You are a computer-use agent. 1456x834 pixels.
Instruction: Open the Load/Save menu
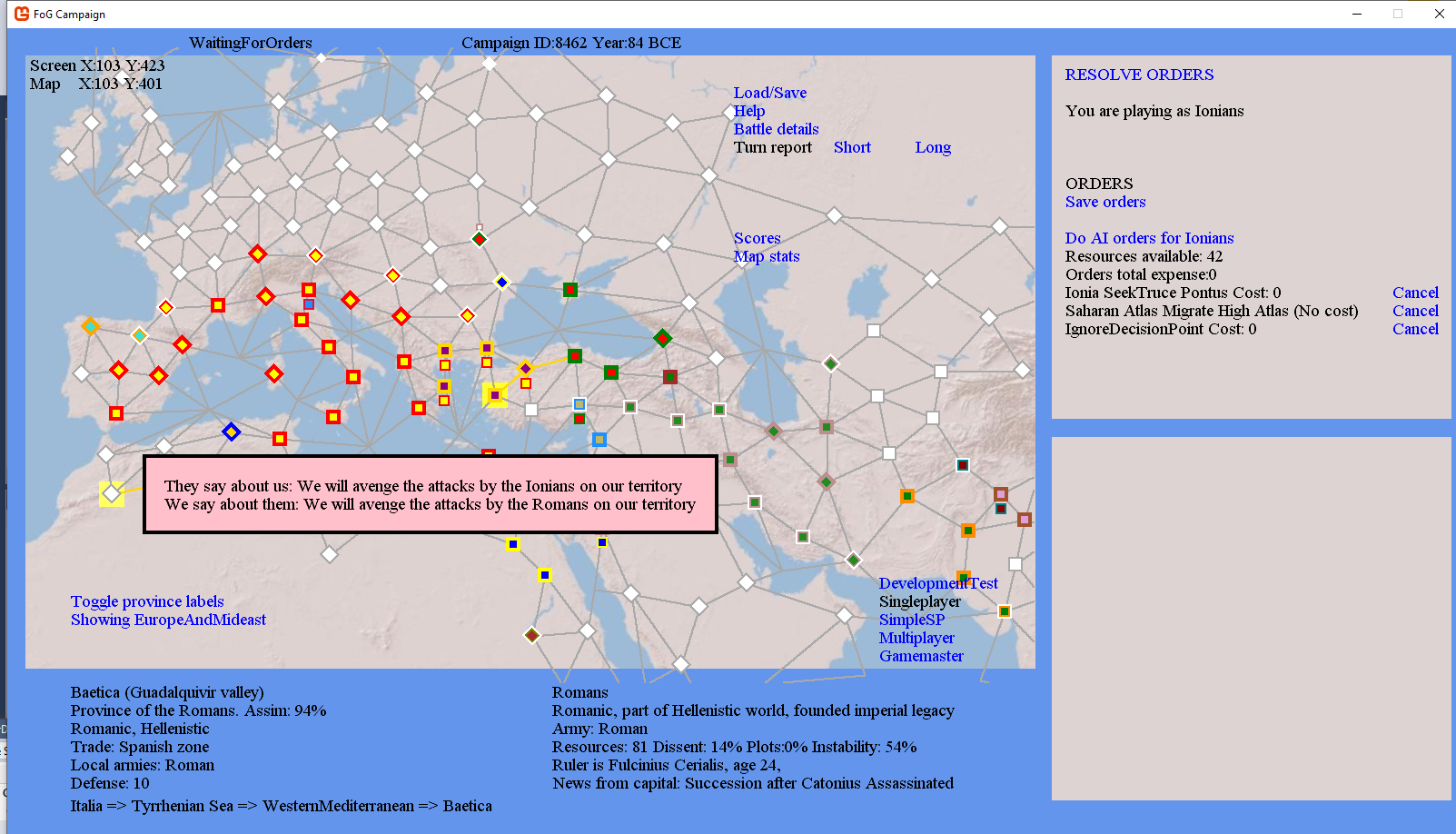pos(769,93)
